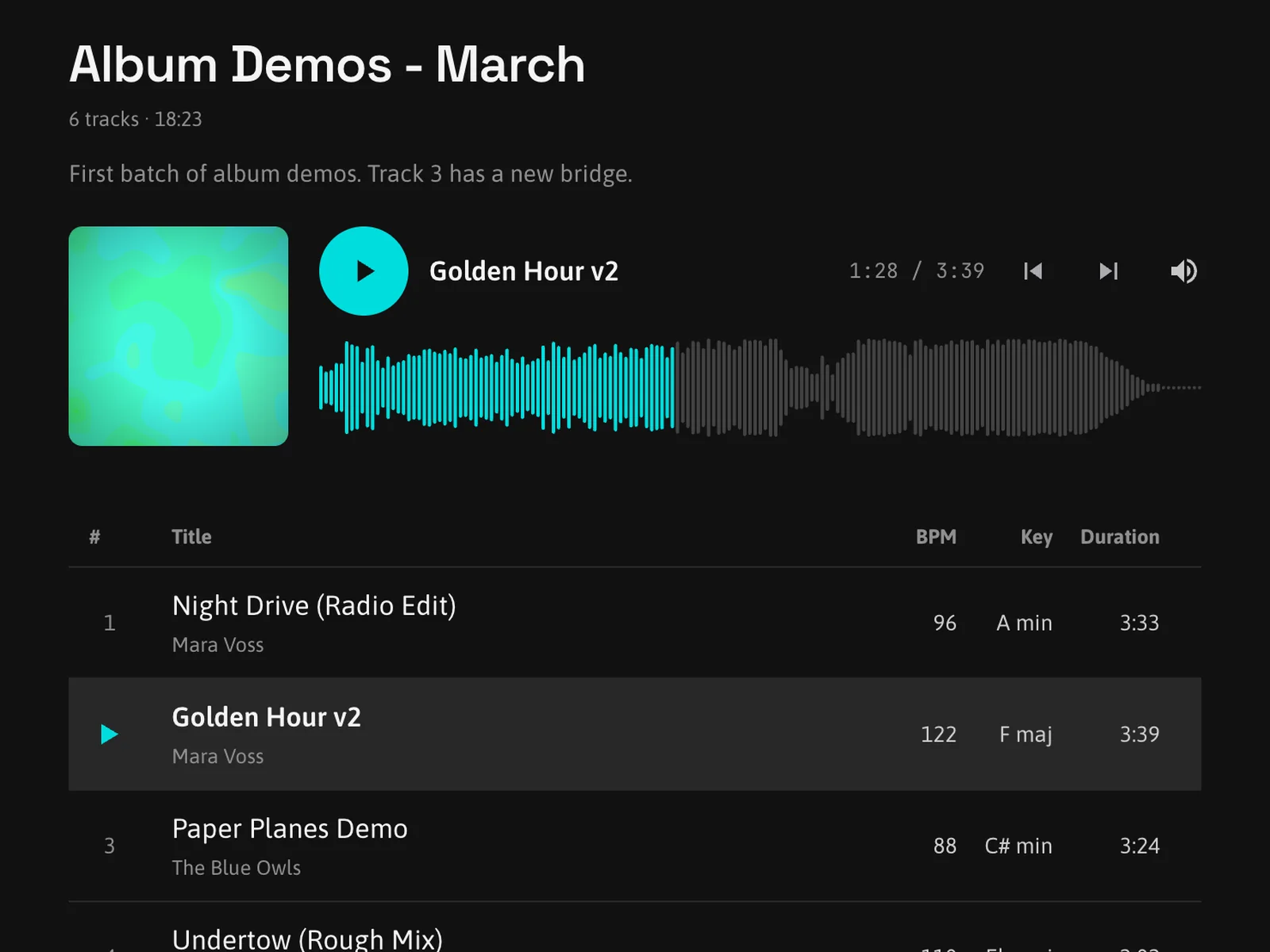Click BPM value 122

tap(938, 735)
